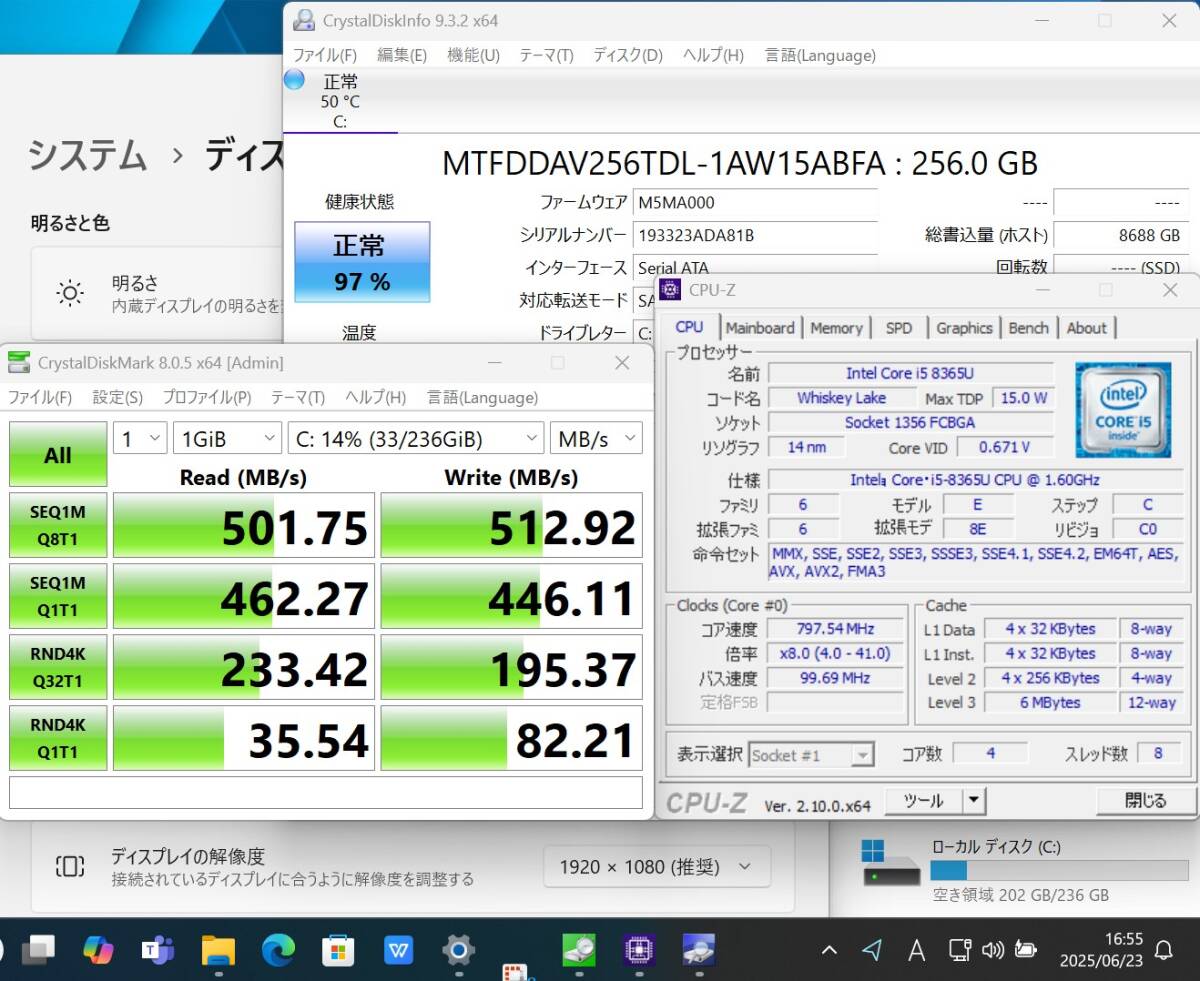Open clock showing 16:55 2025/06/23

1101,949
